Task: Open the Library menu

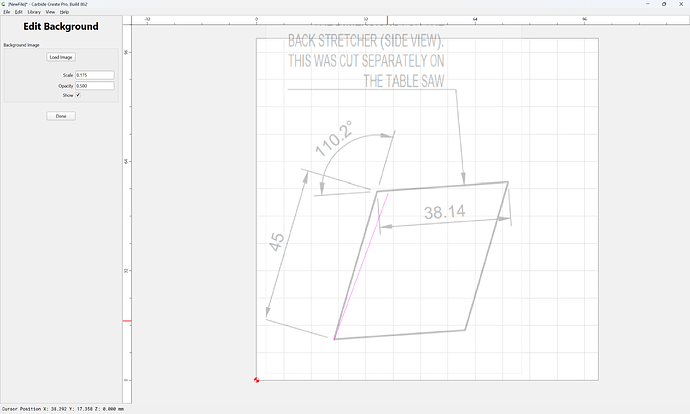Action: 34,12
